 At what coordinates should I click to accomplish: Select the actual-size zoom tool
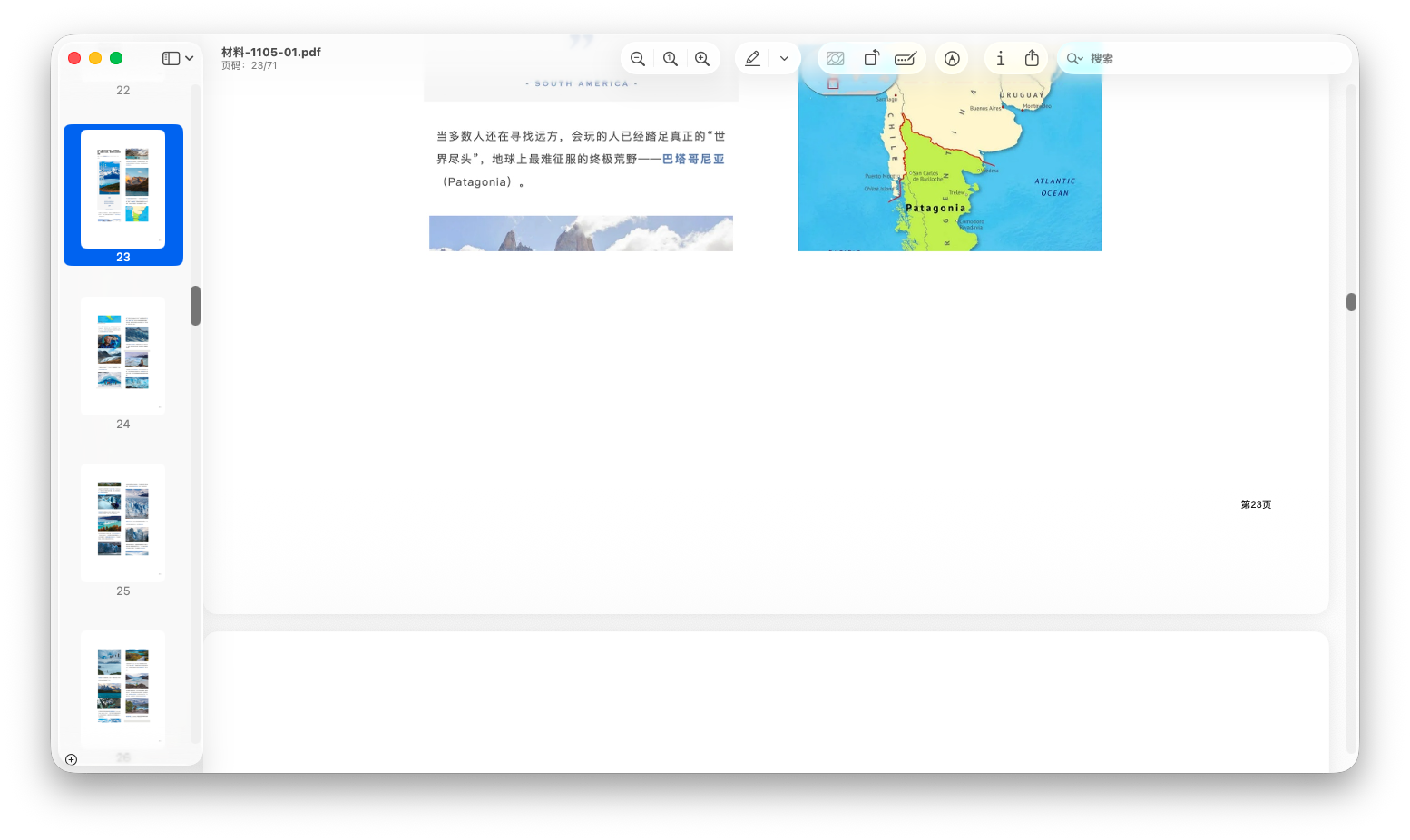pos(671,57)
